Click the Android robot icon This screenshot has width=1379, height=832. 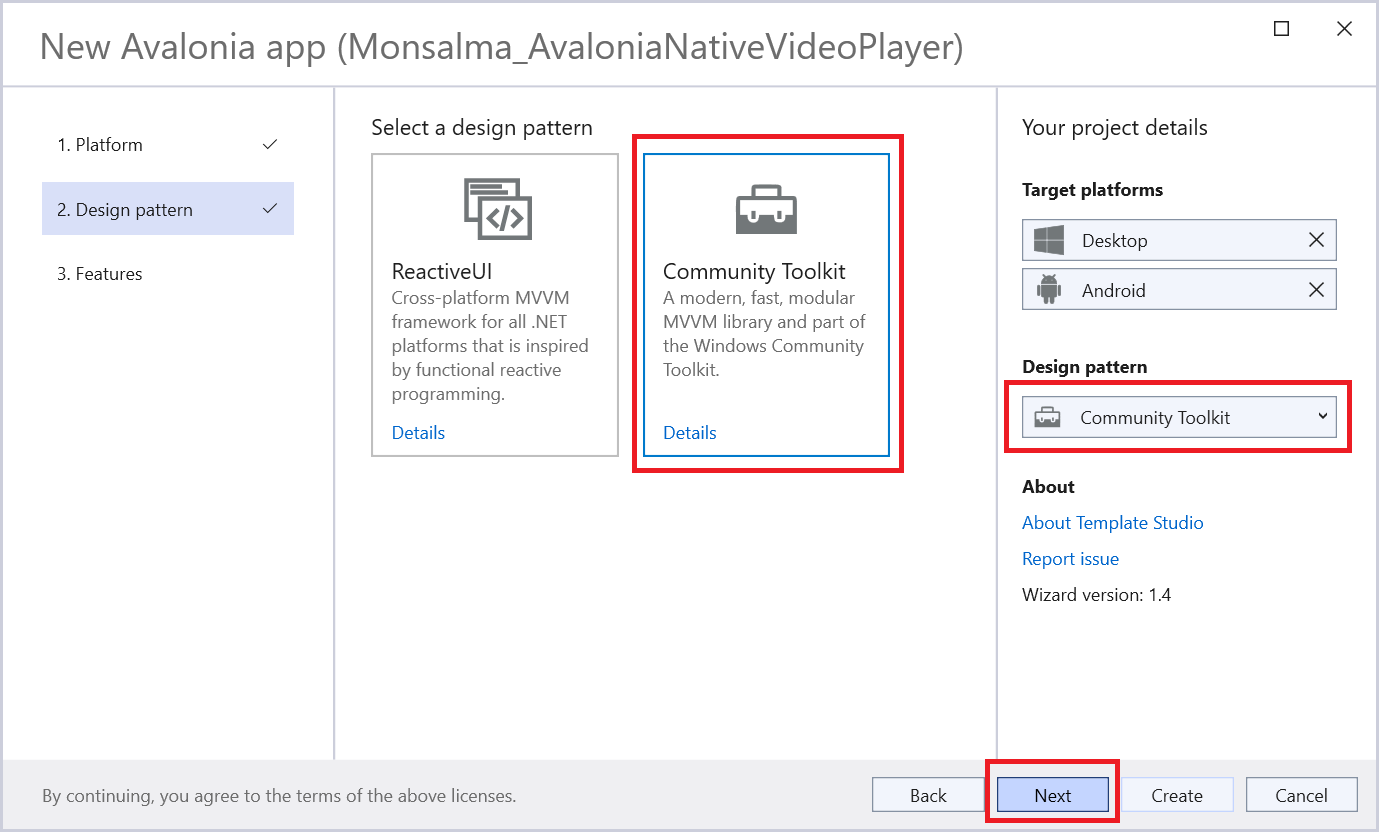[1048, 290]
